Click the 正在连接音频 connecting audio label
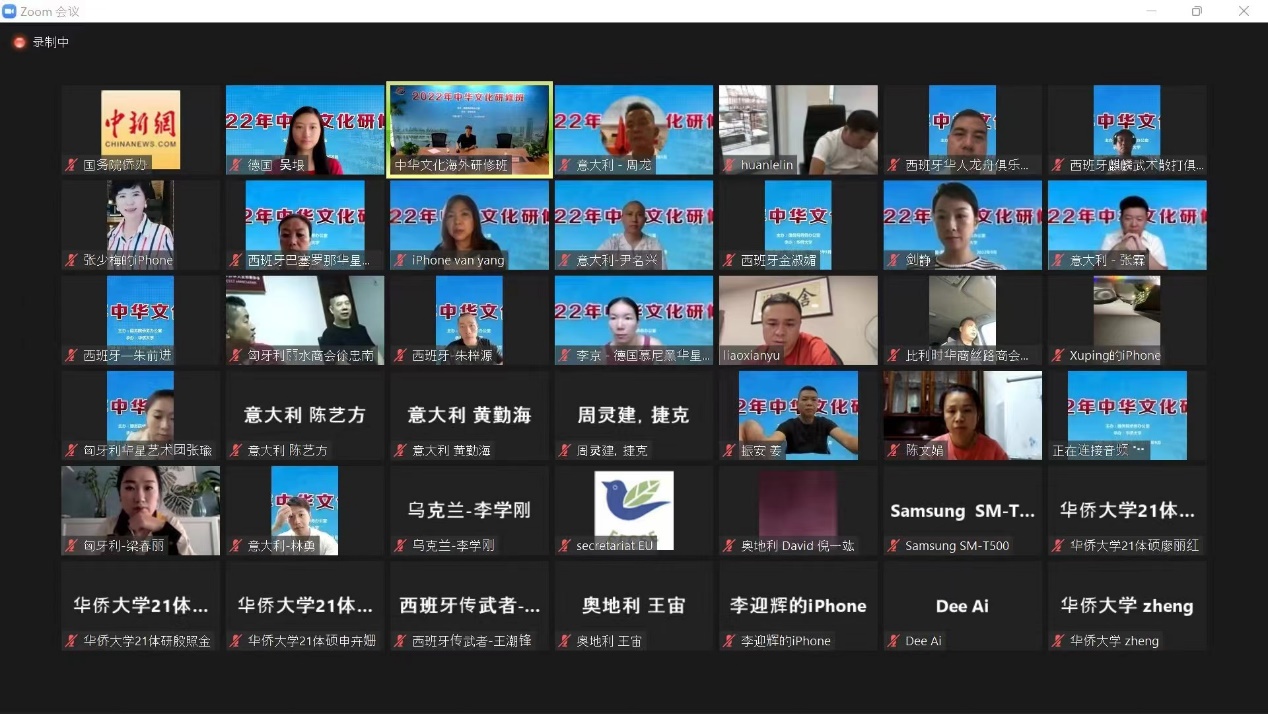The image size is (1268, 714). pyautogui.click(x=1099, y=451)
